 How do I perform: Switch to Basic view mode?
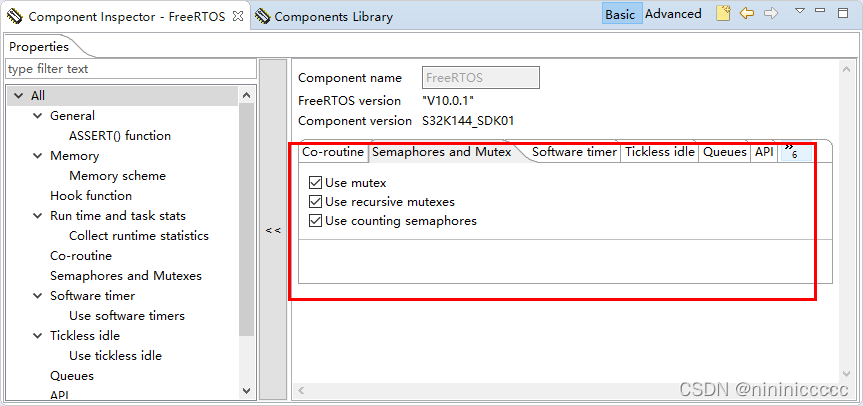(x=620, y=14)
